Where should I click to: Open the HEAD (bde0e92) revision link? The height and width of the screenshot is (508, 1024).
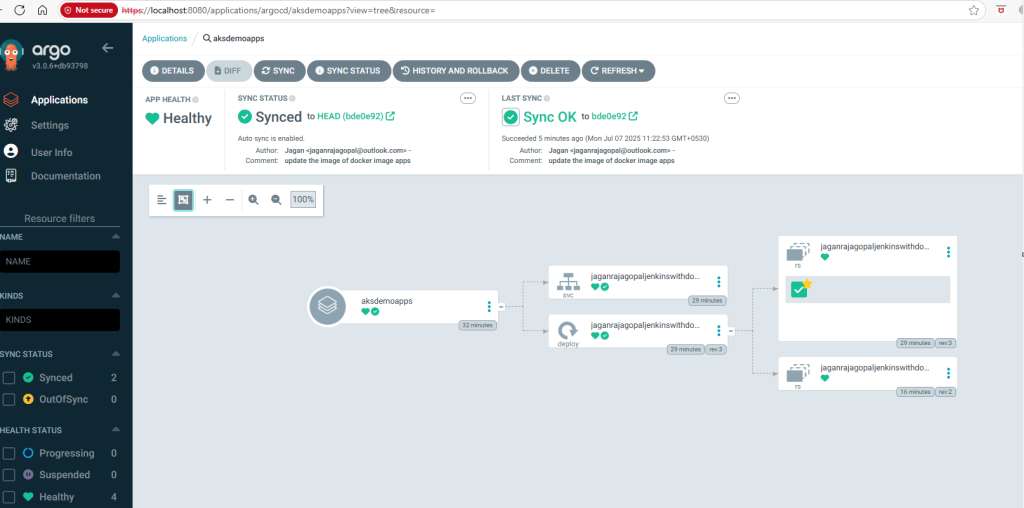click(x=356, y=116)
